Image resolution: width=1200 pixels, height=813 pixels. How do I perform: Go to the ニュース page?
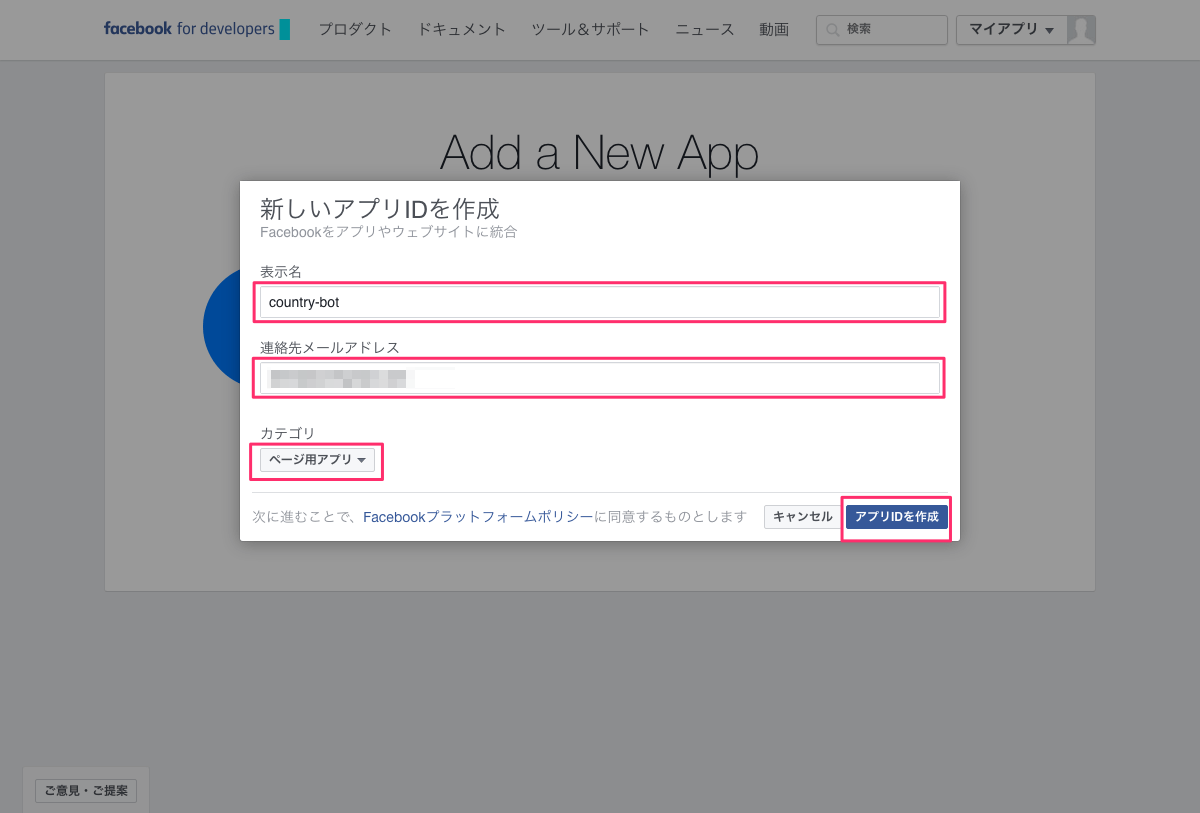pos(704,30)
